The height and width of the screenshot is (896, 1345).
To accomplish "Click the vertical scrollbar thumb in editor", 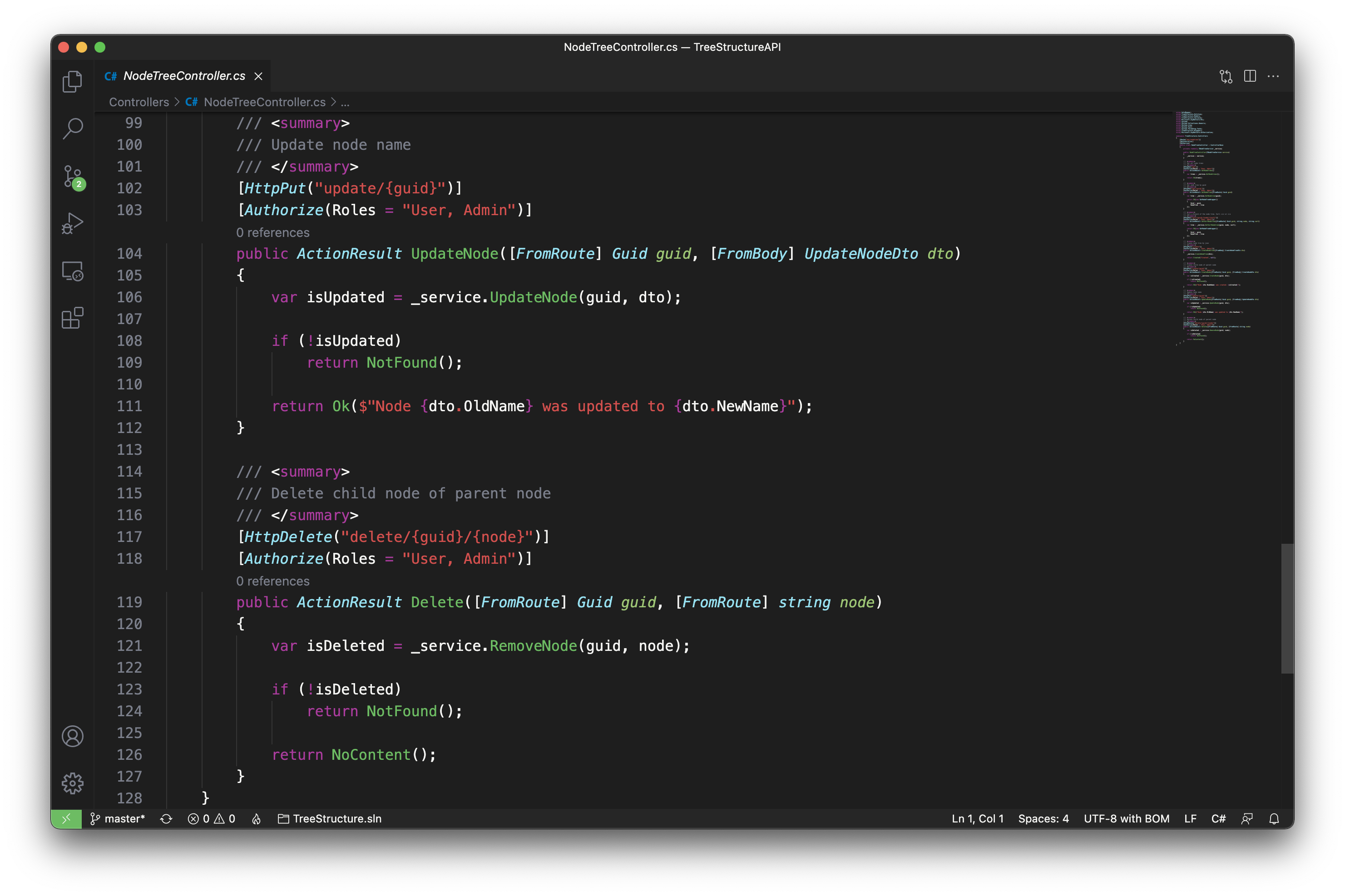I will pos(1287,608).
